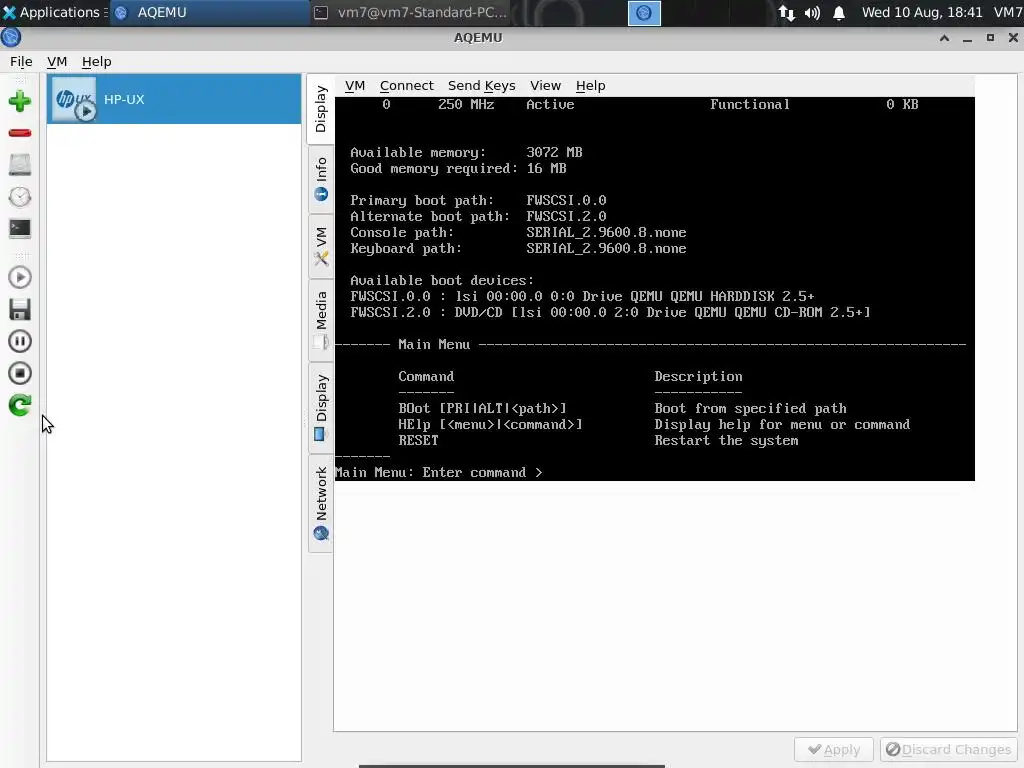
Task: Click the 'Main Menu: Enter command >' prompt
Action: (438, 472)
